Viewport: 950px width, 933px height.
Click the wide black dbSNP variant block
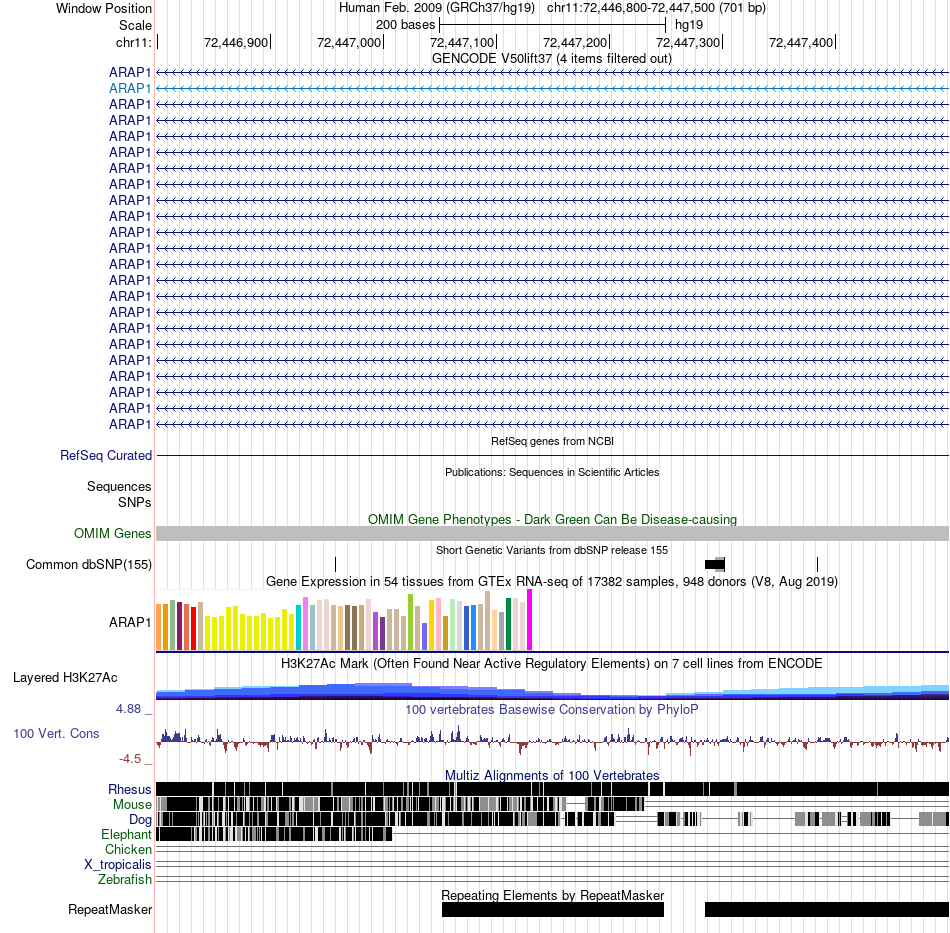click(714, 565)
